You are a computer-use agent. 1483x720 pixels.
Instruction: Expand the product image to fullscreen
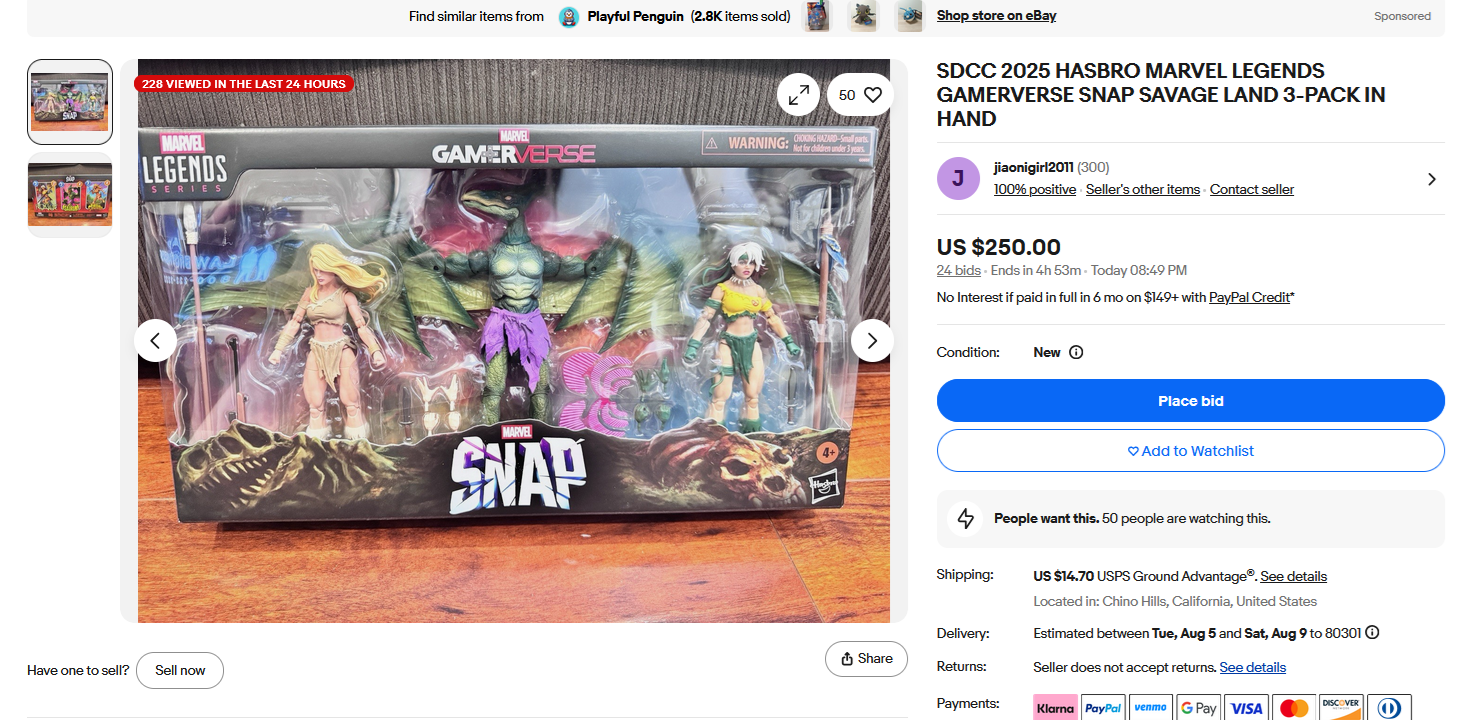(x=798, y=95)
